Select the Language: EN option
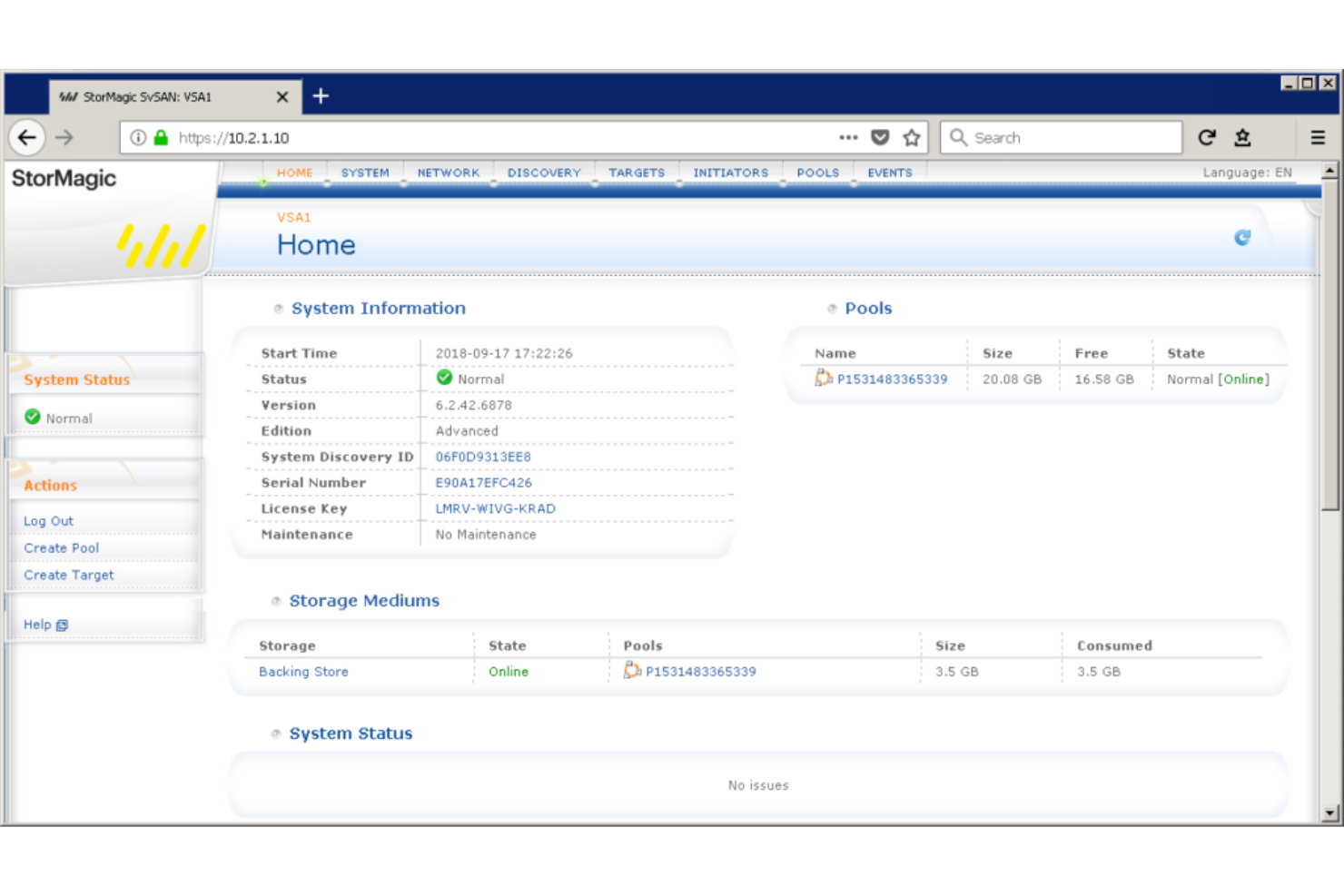 (1247, 172)
